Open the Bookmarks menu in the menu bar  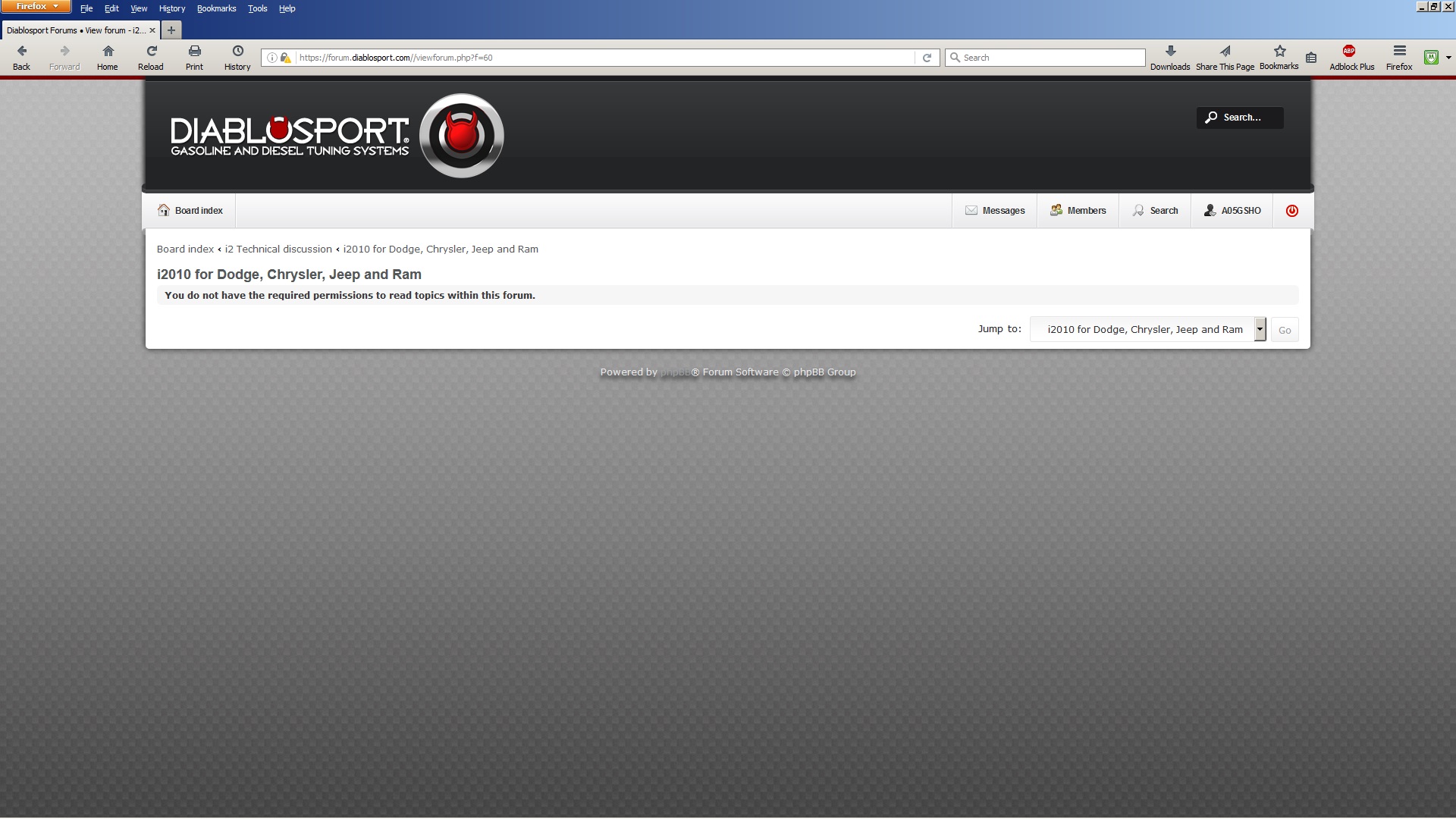[216, 8]
